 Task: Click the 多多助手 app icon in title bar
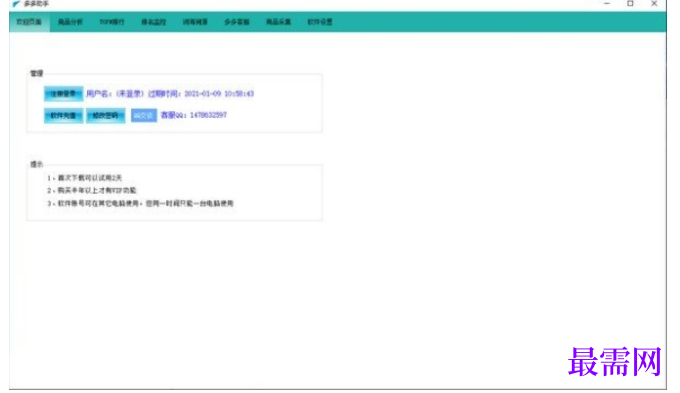pos(16,4)
